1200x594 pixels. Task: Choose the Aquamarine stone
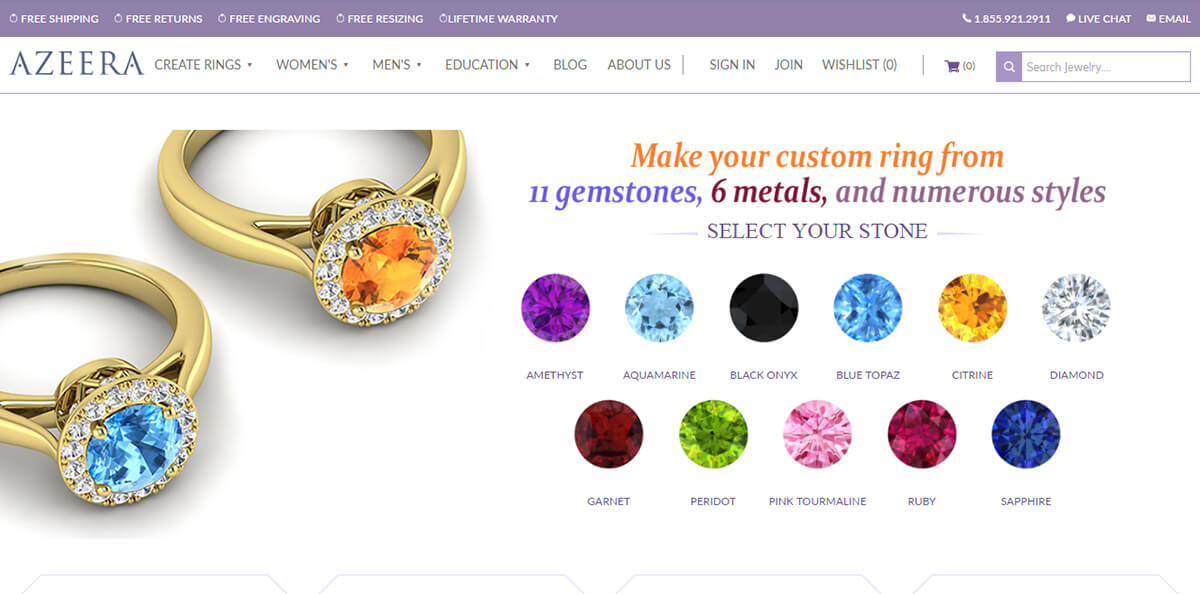coord(659,308)
